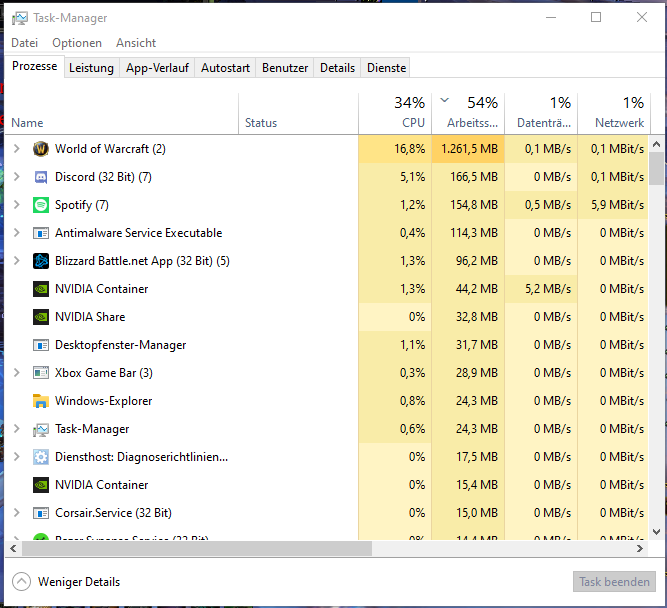667x608 pixels.
Task: Sort by the Name column header
Action: click(122, 114)
